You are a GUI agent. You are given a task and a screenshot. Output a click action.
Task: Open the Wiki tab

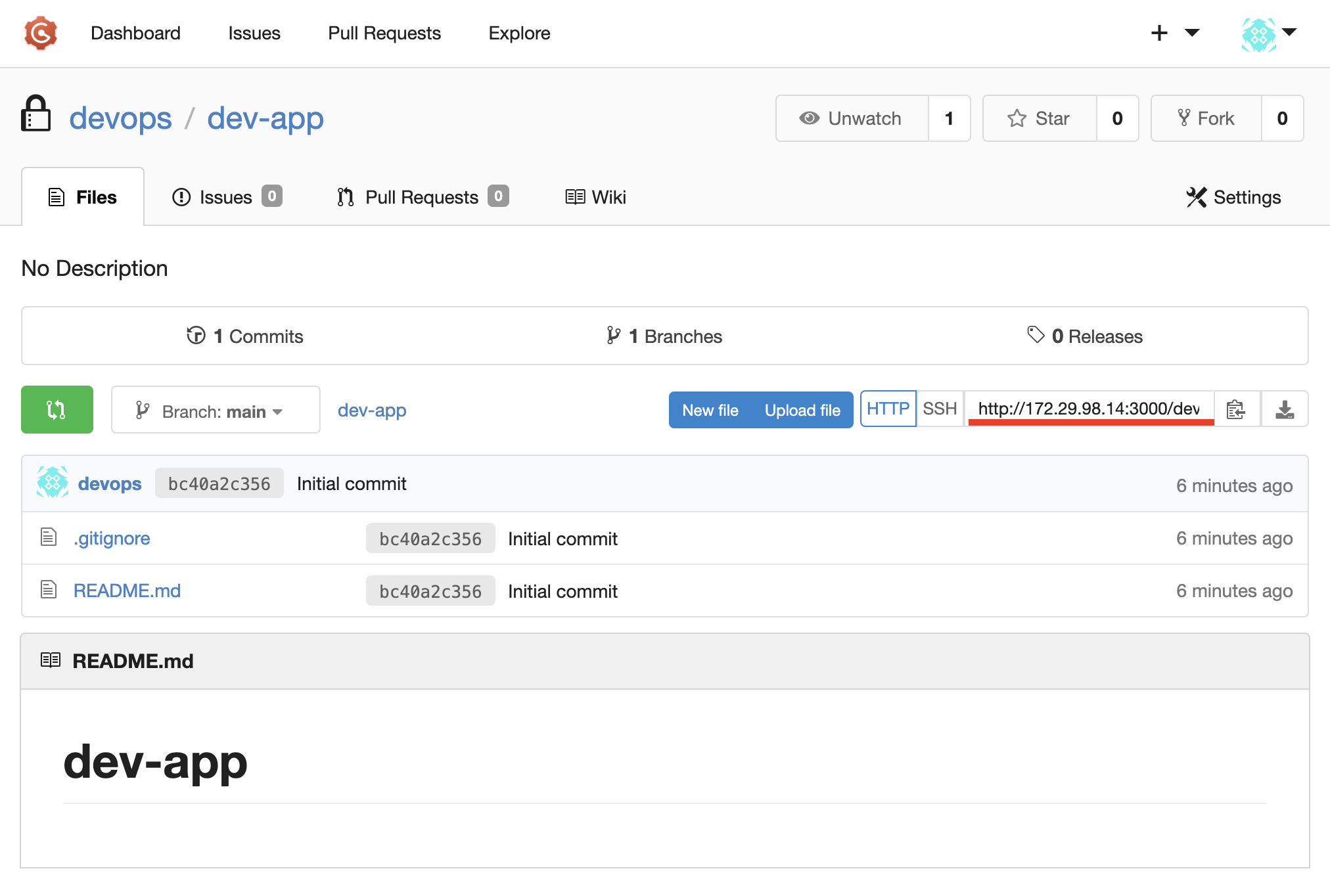point(595,197)
